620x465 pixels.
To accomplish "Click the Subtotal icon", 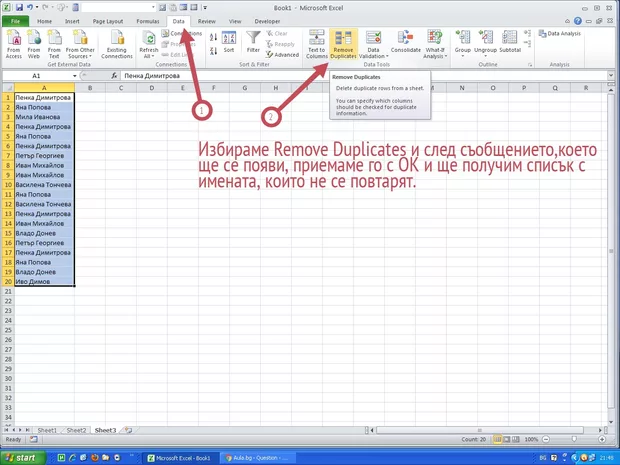I will click(510, 43).
